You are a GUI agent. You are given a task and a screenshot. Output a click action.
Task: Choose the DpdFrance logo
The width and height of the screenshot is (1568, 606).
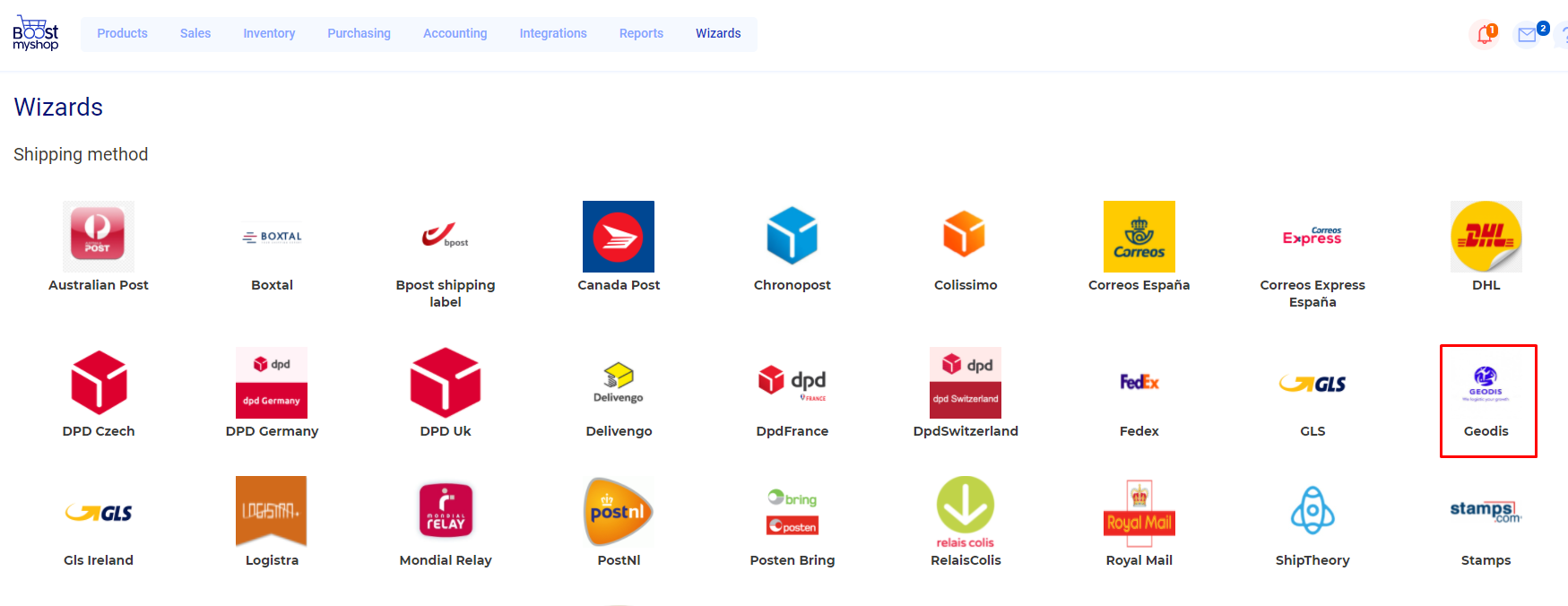793,383
